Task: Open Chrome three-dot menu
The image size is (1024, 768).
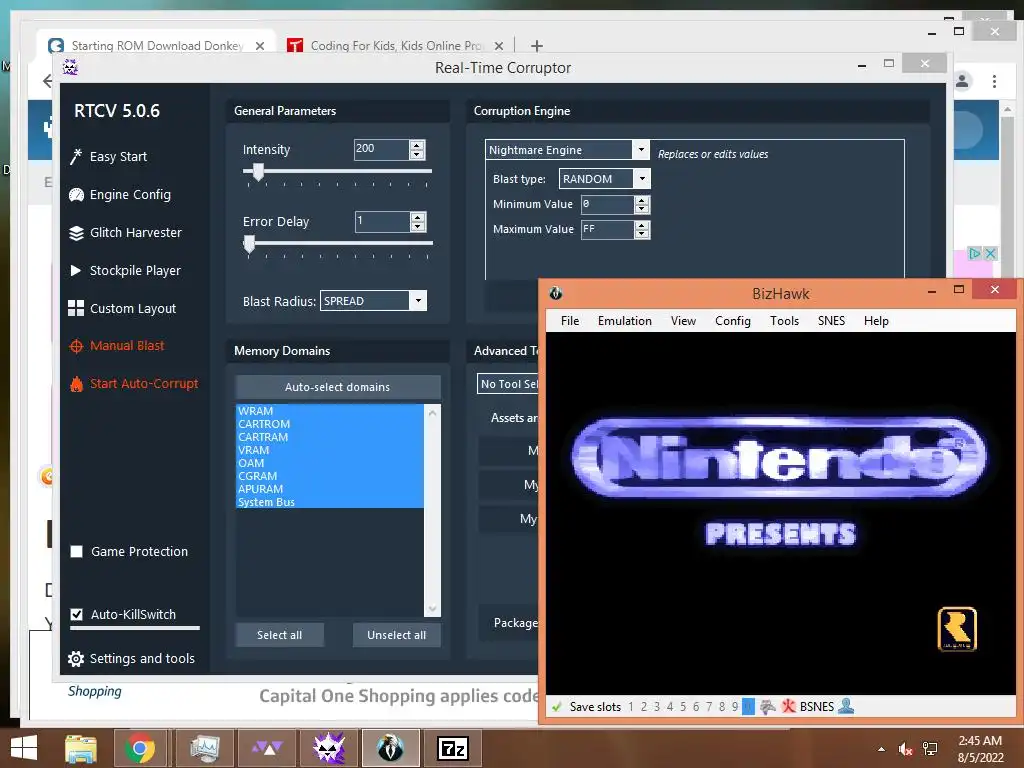Action: click(x=994, y=82)
